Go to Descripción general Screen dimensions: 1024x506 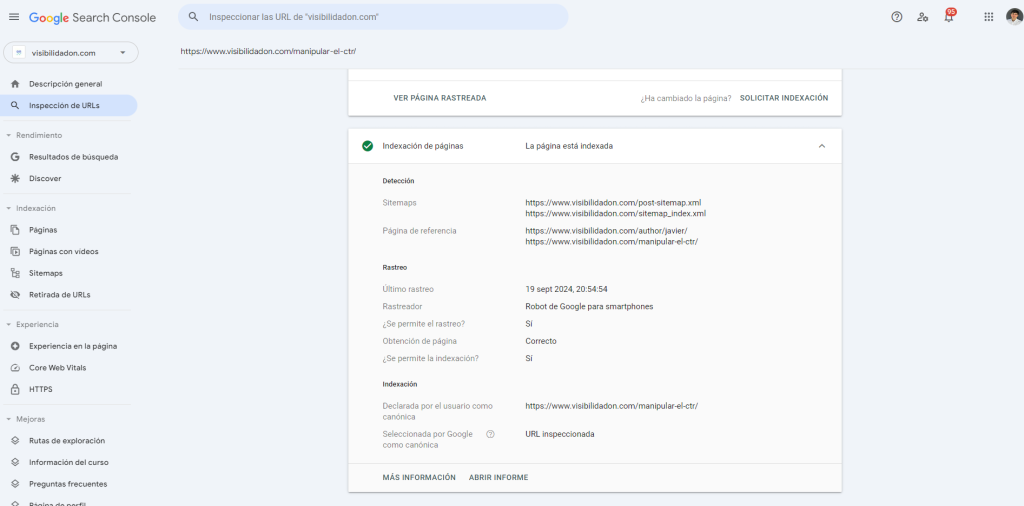65,84
